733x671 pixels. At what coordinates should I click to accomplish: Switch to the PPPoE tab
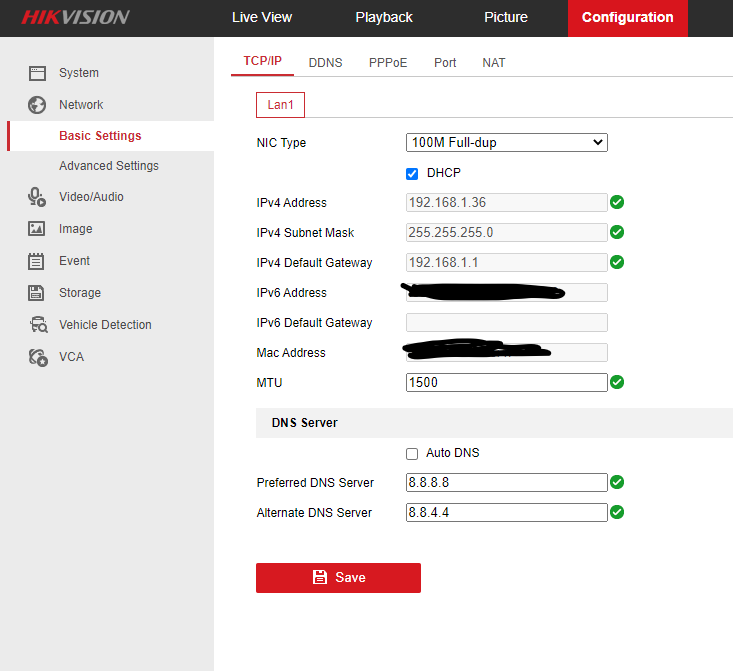coord(388,62)
